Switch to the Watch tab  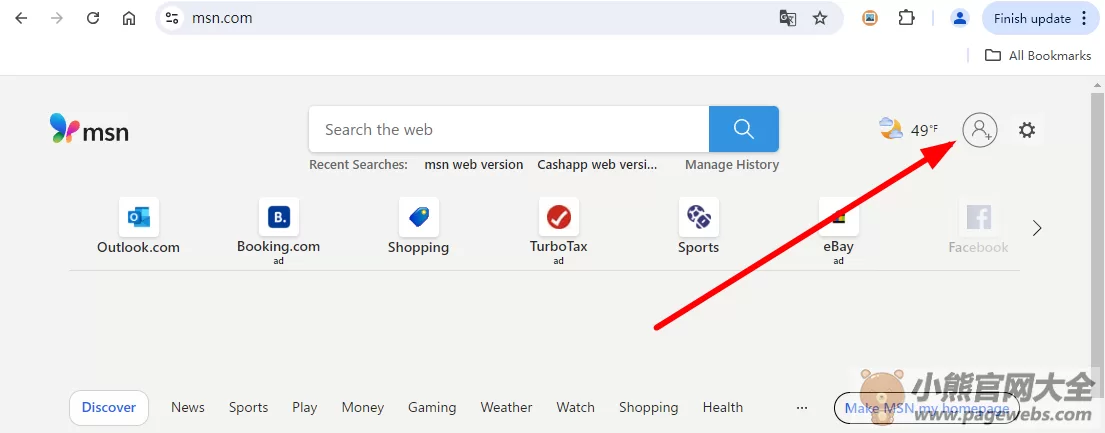coord(575,408)
